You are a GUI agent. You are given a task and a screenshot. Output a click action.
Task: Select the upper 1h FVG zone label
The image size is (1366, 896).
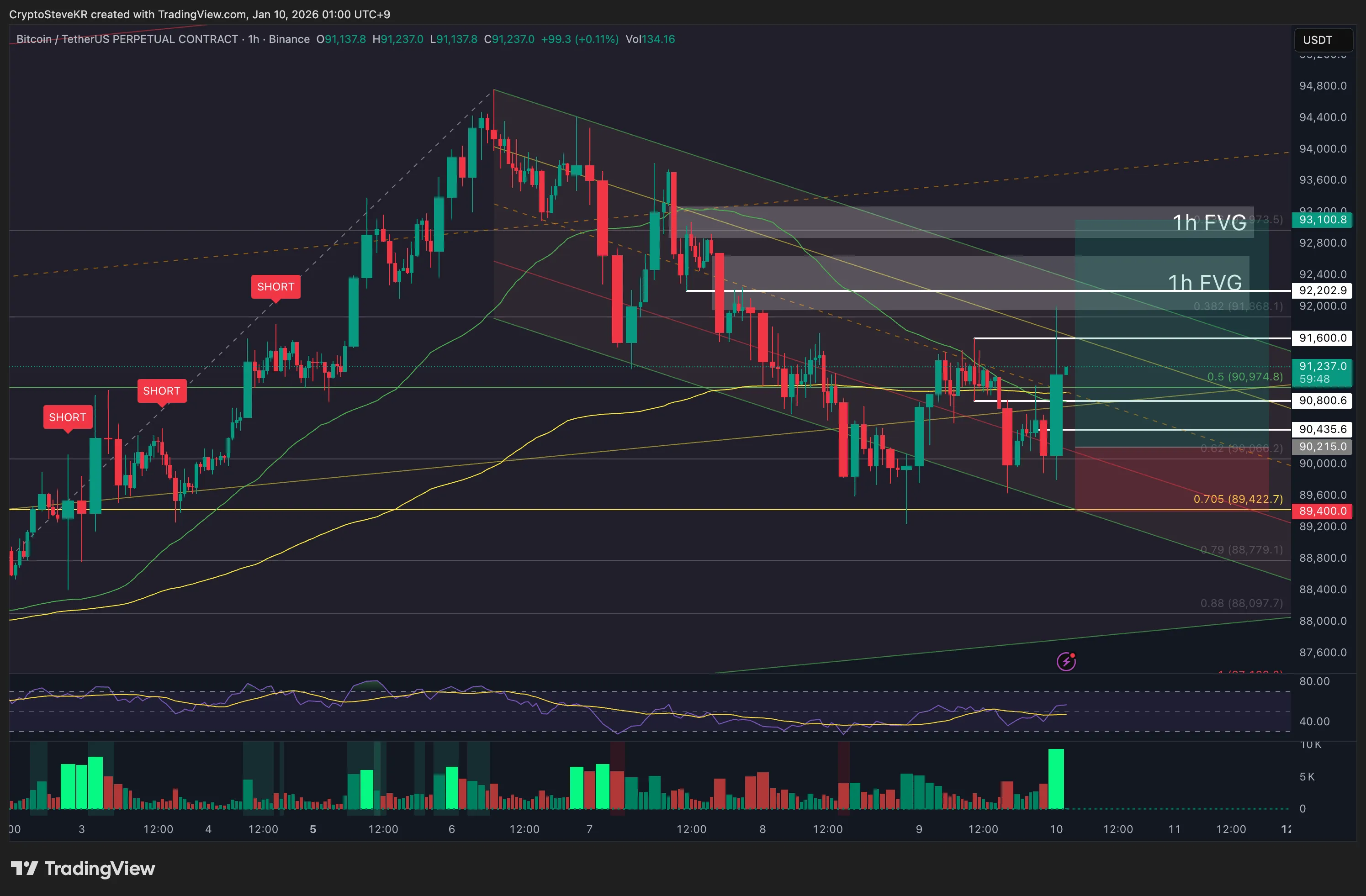click(x=1209, y=222)
